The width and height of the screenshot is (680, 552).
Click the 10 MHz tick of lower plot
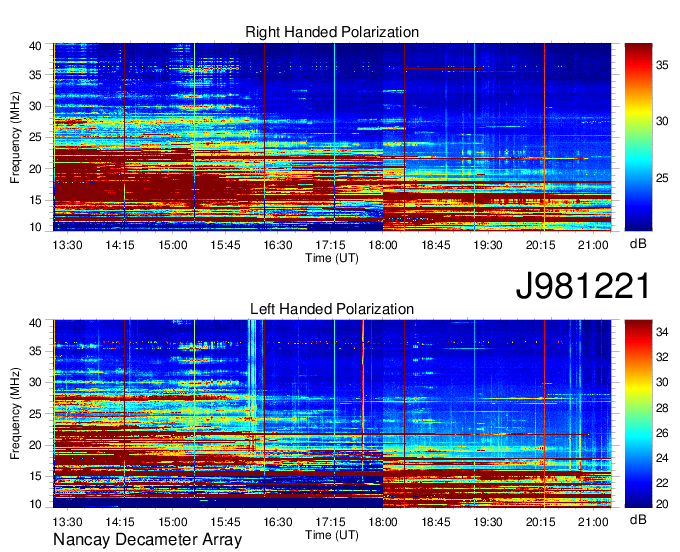click(x=35, y=504)
